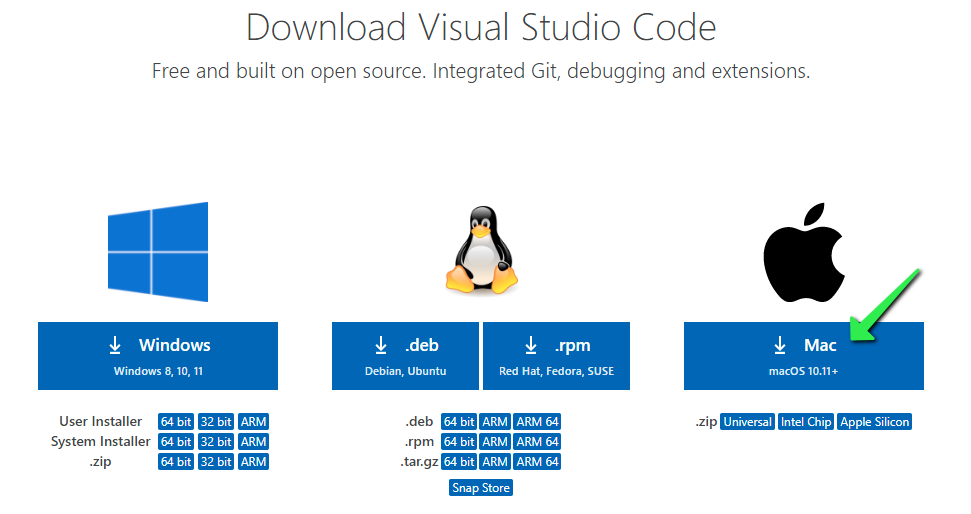Download the Mac macOS 10.11+ build
The image size is (971, 514).
coord(804,356)
